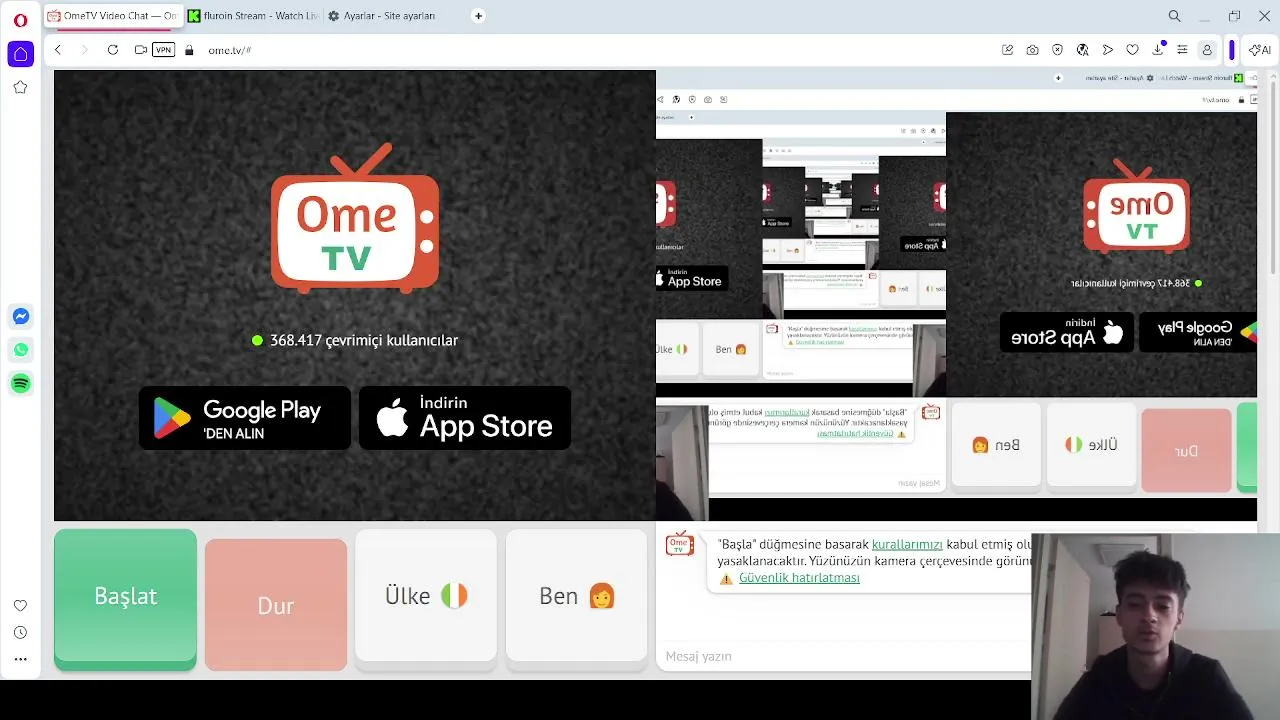Open the AI assistant button
Viewport: 1280px width, 720px height.
pyautogui.click(x=1260, y=50)
